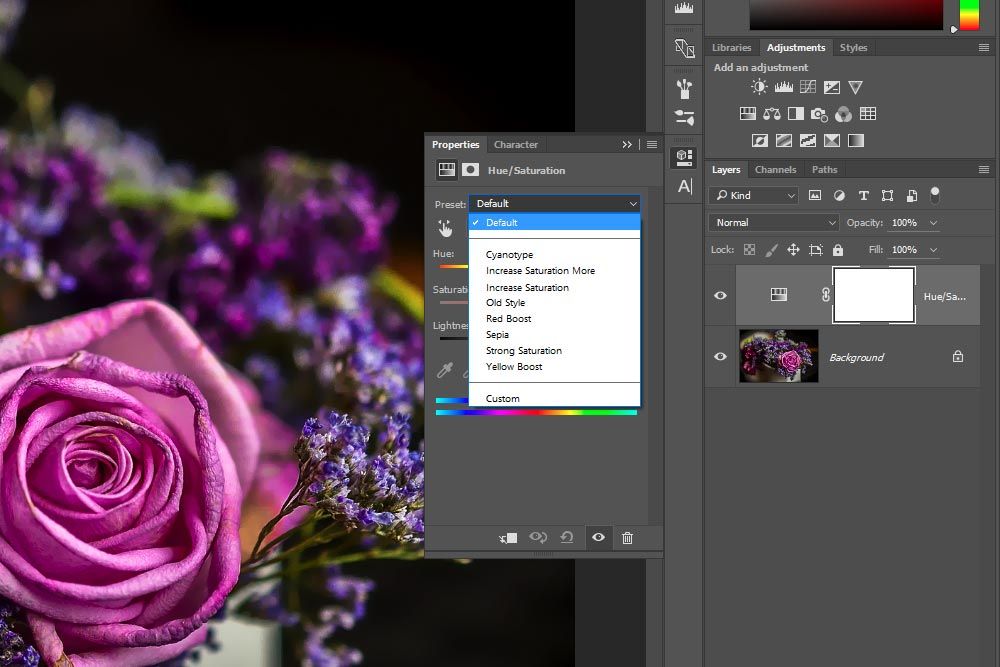Image resolution: width=1000 pixels, height=667 pixels.
Task: Add a Photo Filter adjustment
Action: [x=819, y=114]
